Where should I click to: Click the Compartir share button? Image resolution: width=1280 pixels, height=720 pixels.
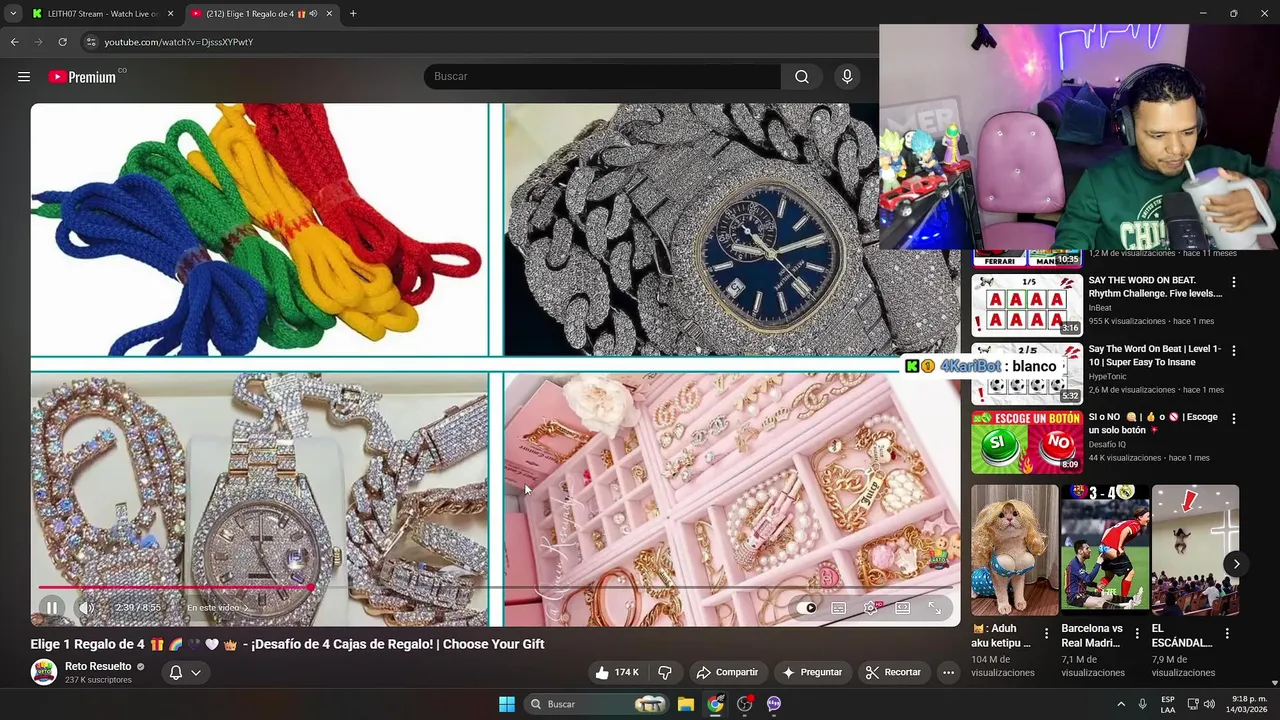click(x=727, y=672)
